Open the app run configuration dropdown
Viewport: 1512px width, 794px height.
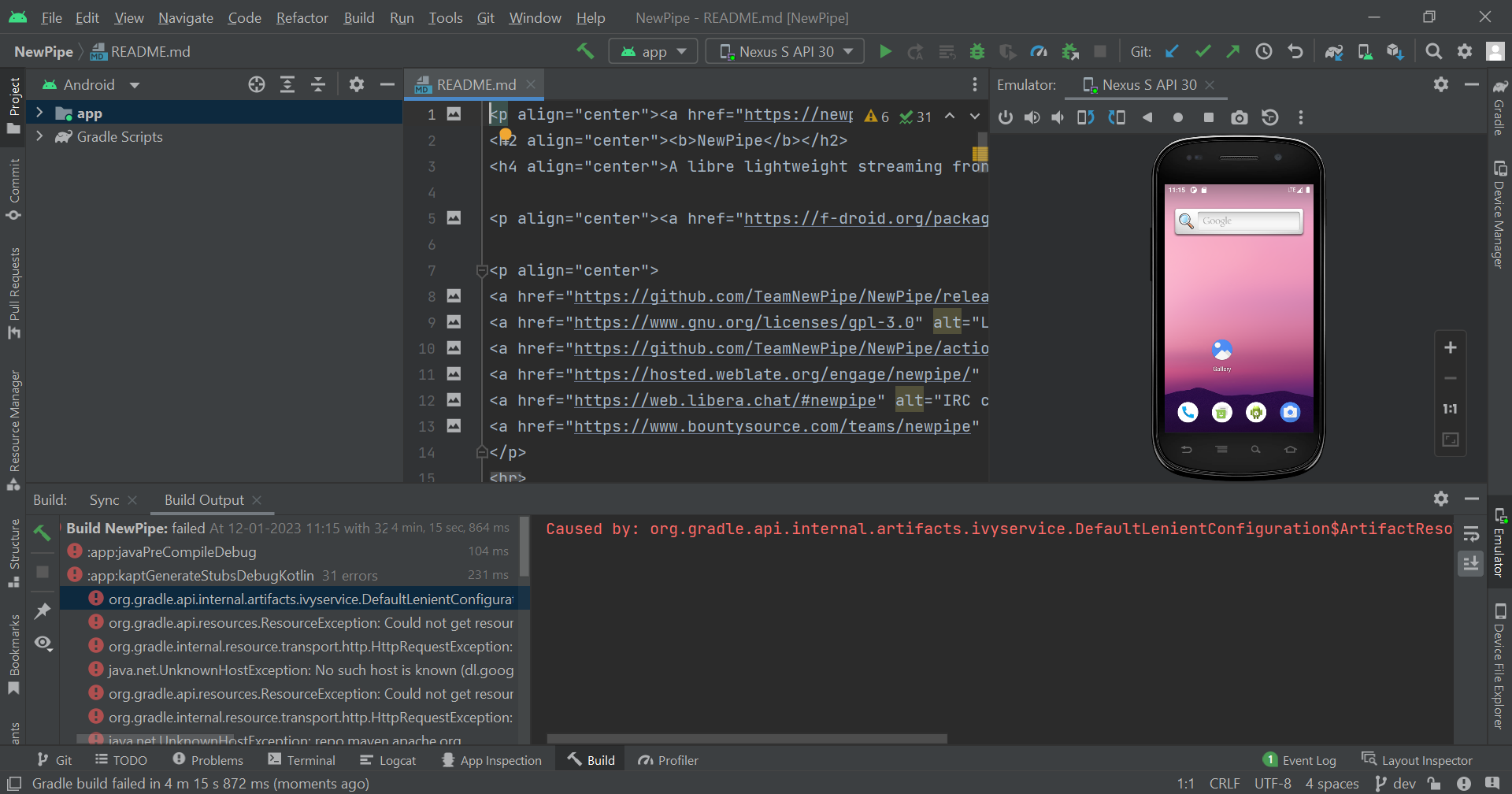coord(653,52)
